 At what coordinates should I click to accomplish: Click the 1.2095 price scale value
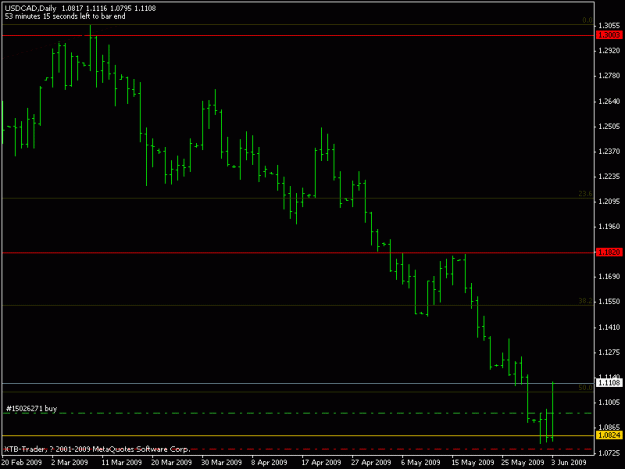(609, 202)
